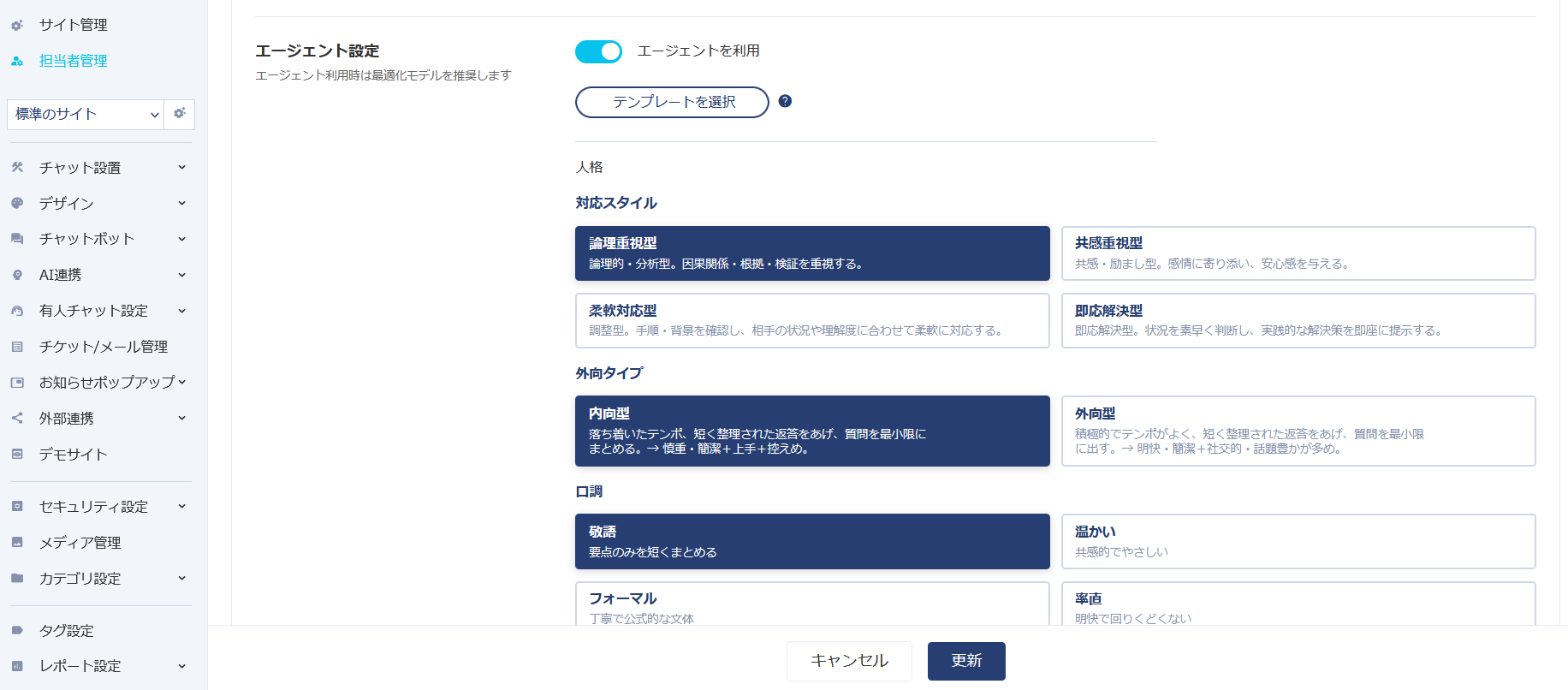Image resolution: width=1568 pixels, height=690 pixels.
Task: Toggle the エージェントを利用 switch
Action: coord(598,51)
